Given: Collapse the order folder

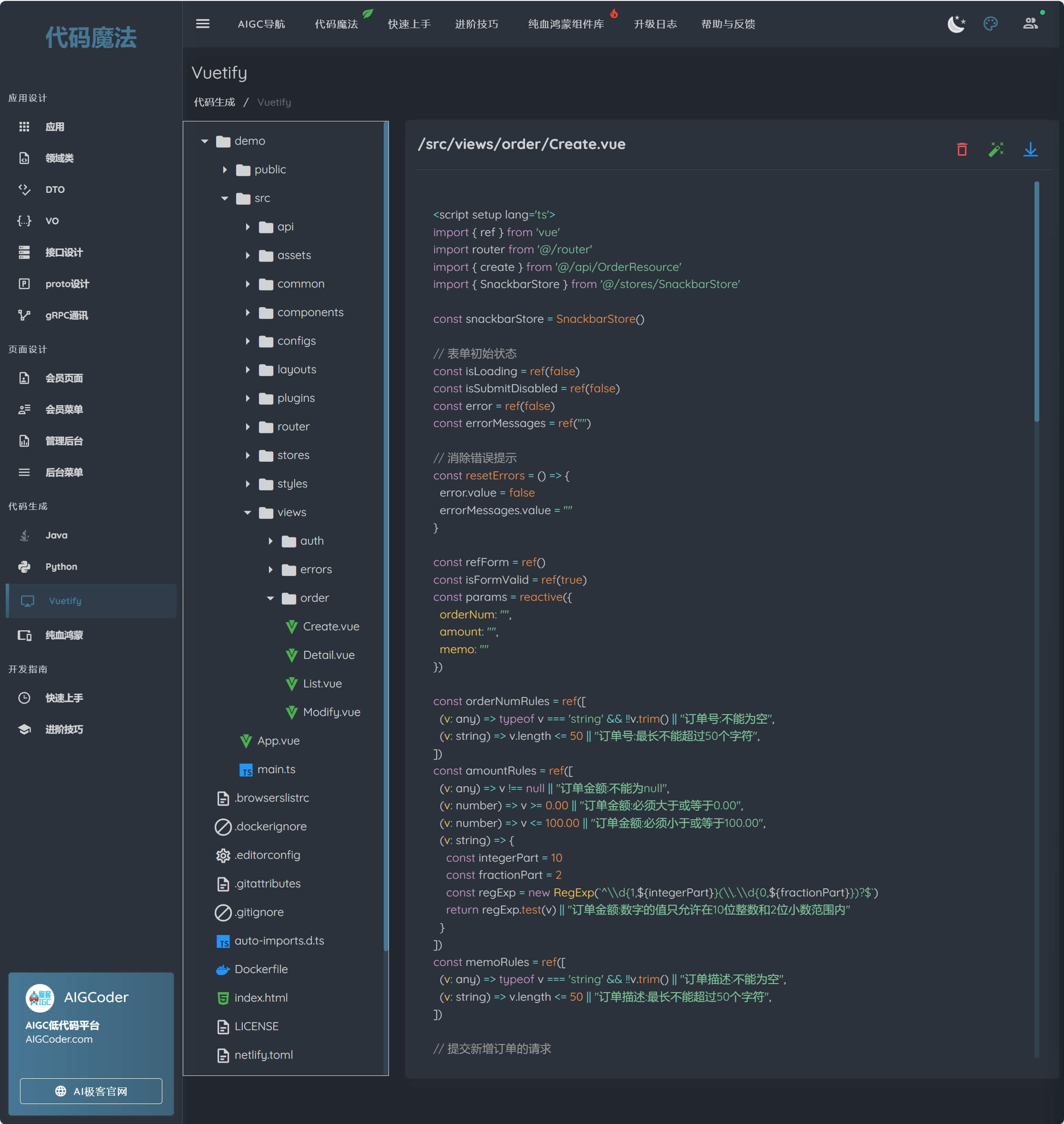Looking at the screenshot, I should pyautogui.click(x=270, y=598).
